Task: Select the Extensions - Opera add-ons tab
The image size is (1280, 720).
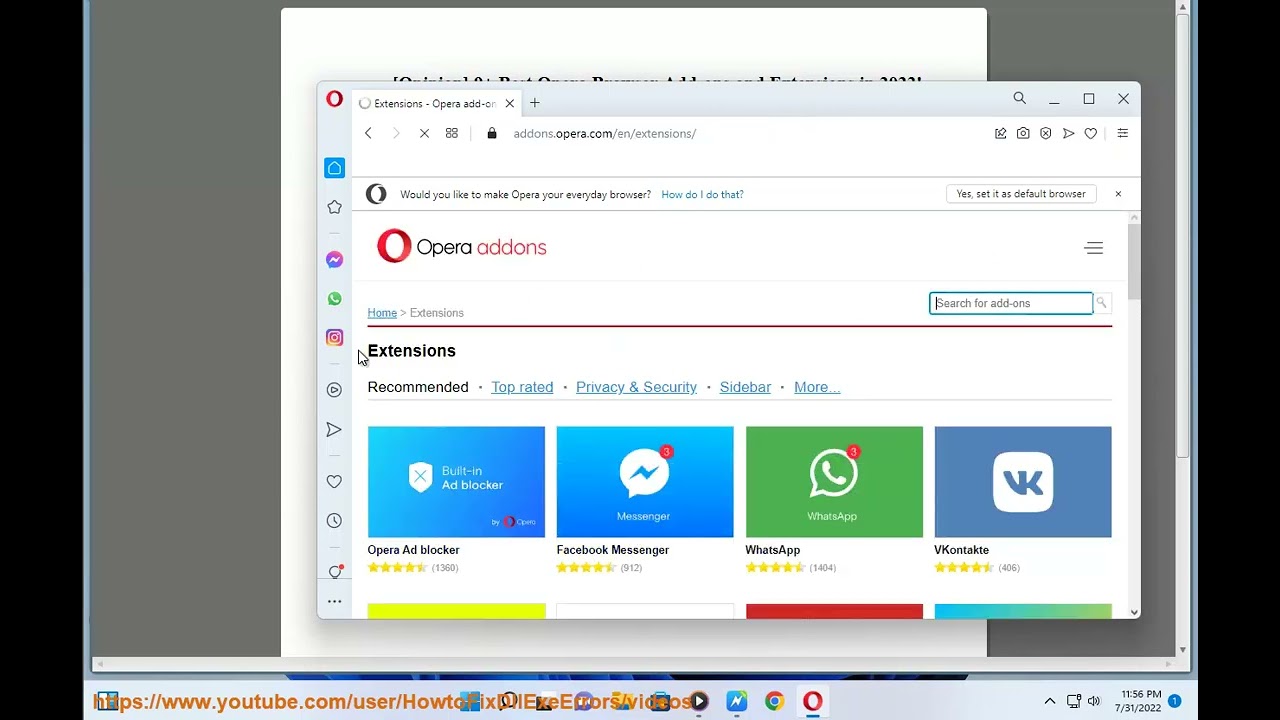Action: [435, 103]
